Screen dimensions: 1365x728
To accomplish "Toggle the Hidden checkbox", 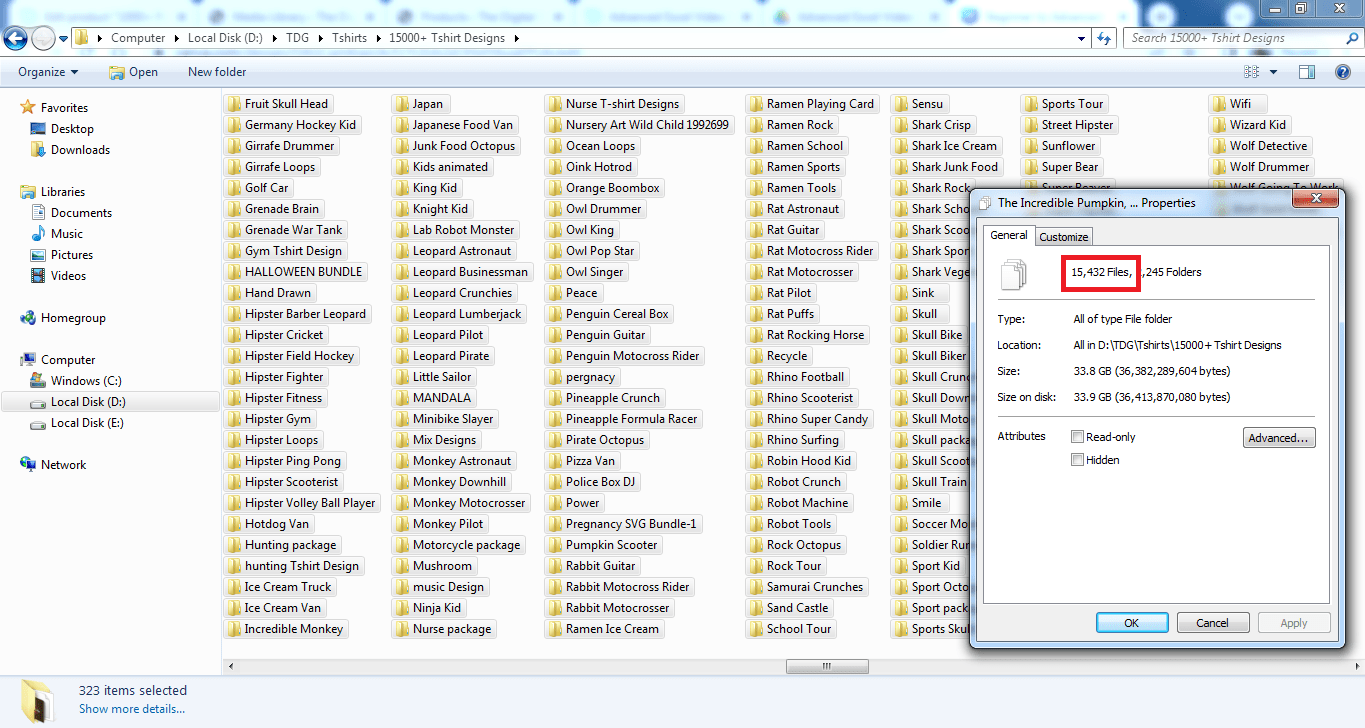I will point(1077,460).
